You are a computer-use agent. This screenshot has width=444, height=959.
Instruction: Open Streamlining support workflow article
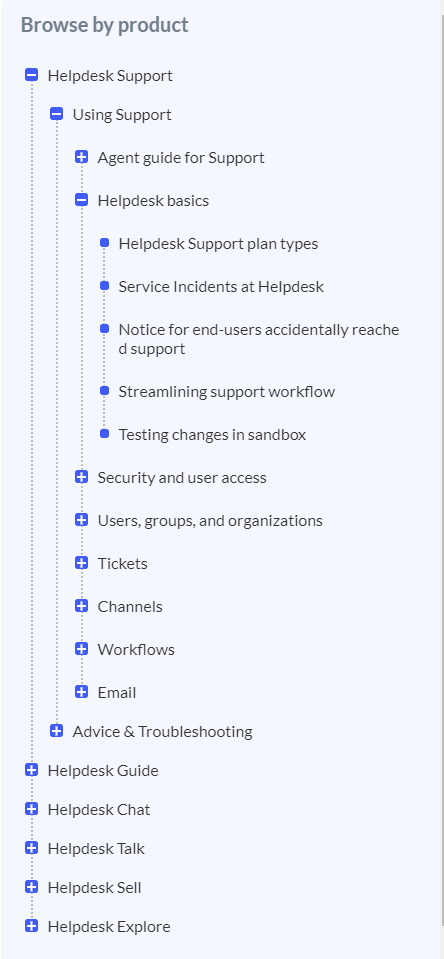(227, 391)
